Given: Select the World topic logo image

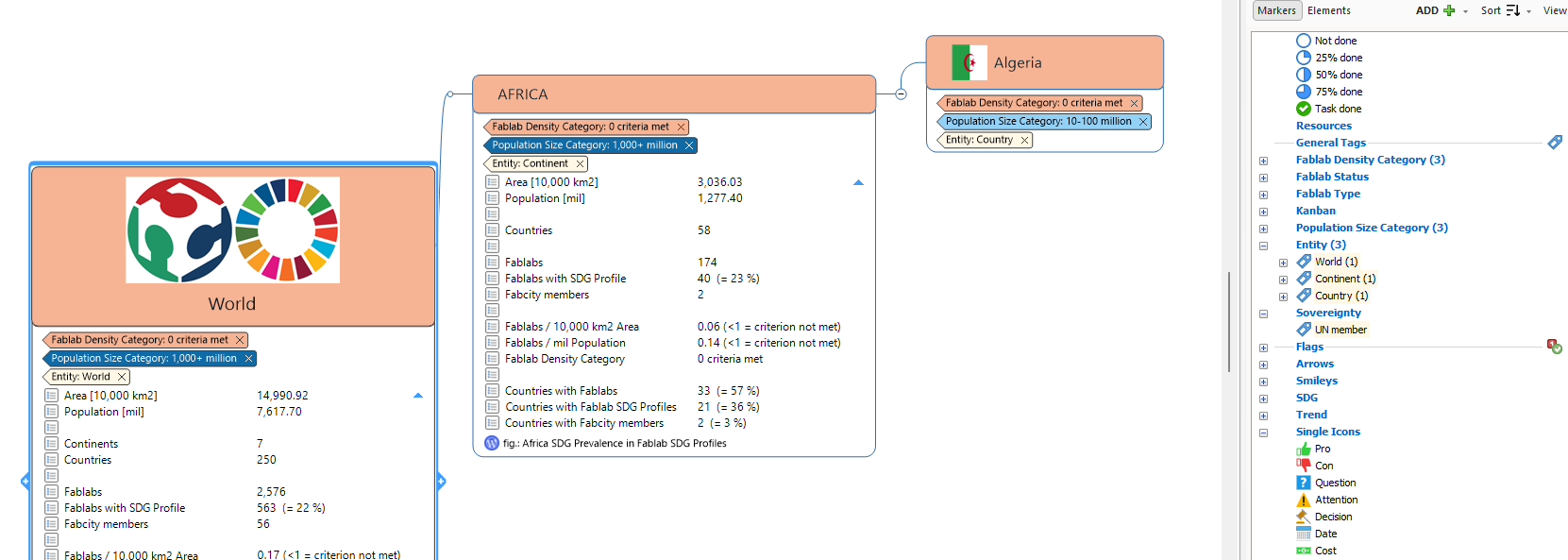Looking at the screenshot, I should (x=232, y=230).
